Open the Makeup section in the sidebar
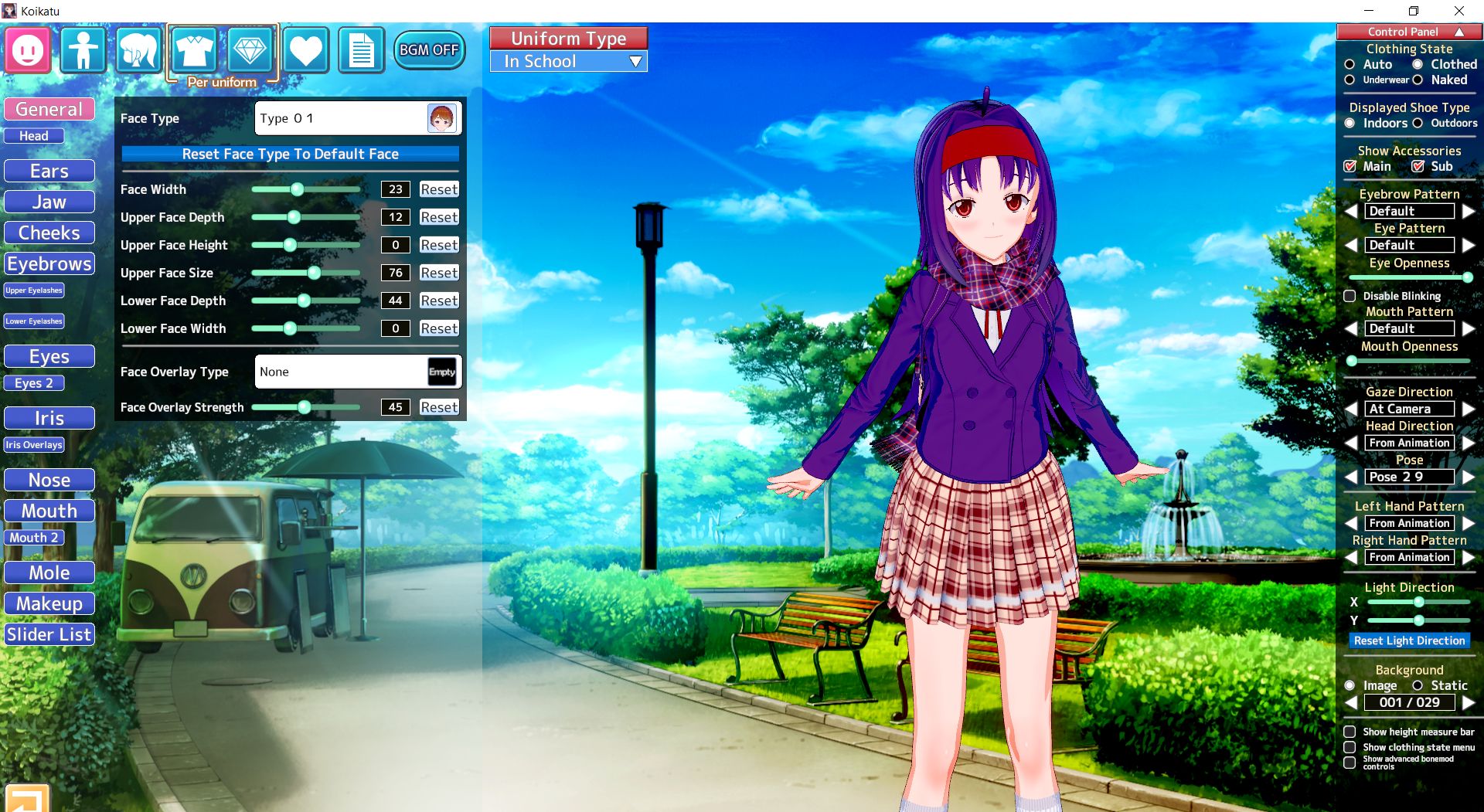The height and width of the screenshot is (812, 1484). [49, 603]
